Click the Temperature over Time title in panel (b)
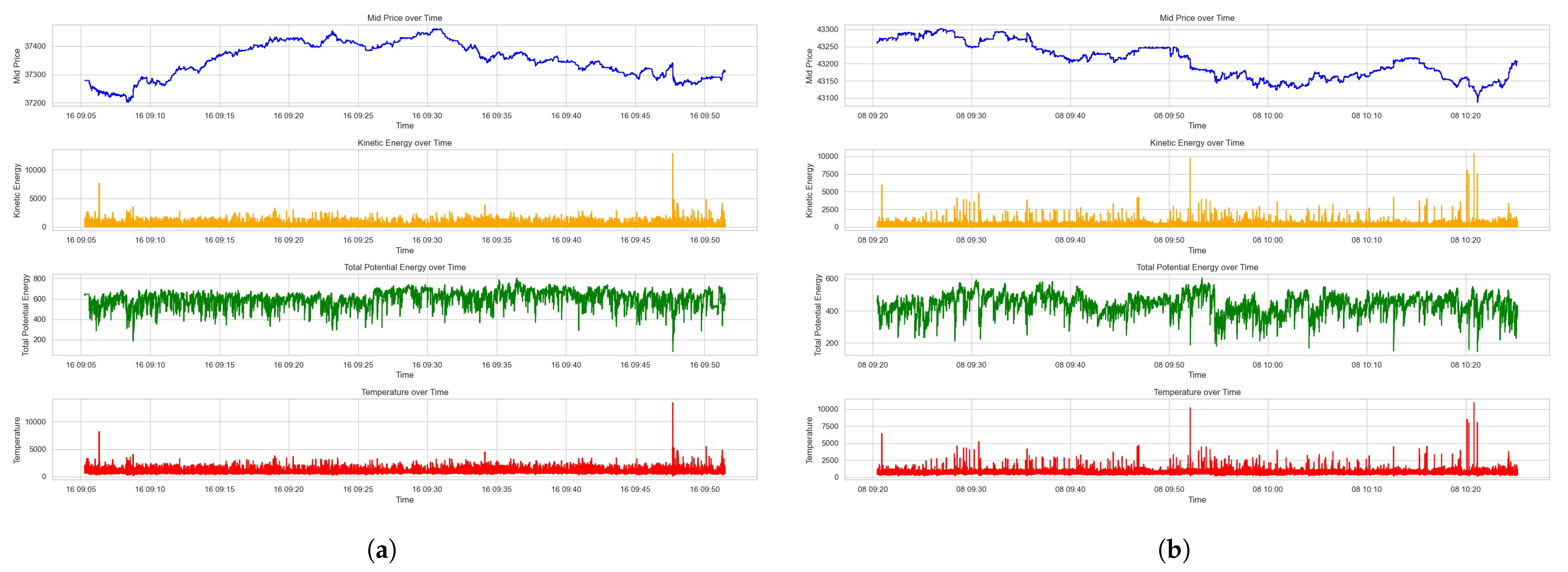This screenshot has height=572, width=1568. pyautogui.click(x=1197, y=392)
